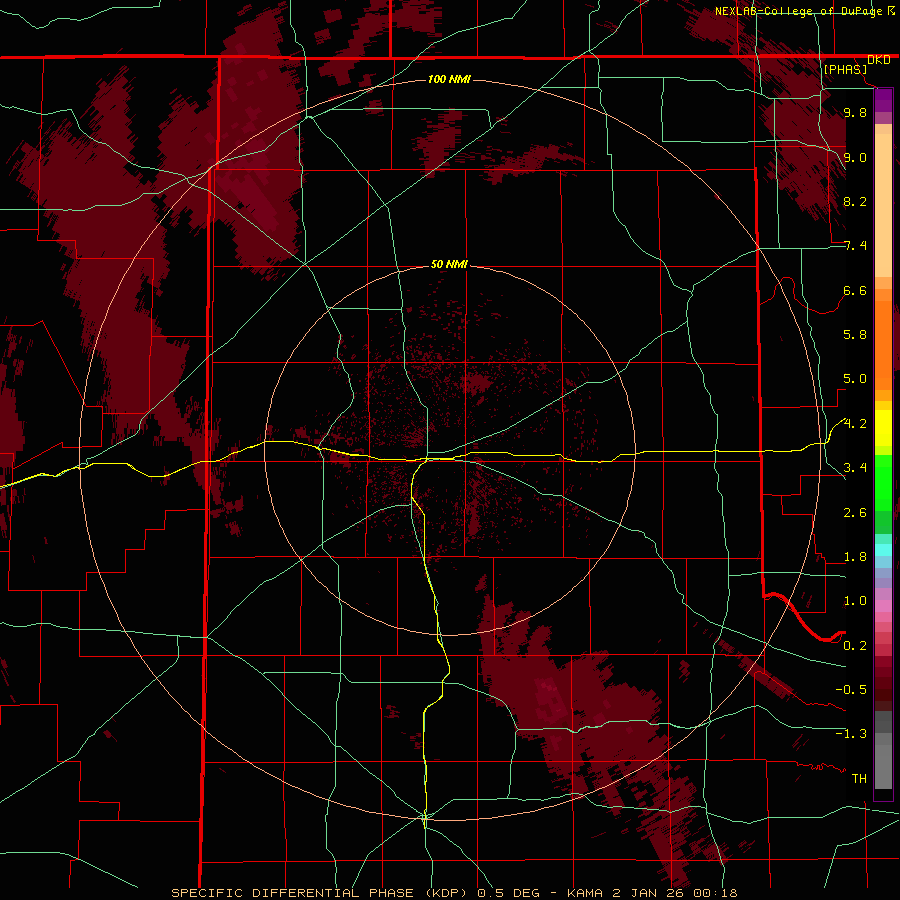Click the 8.2 scale value
Screen dimensions: 900x900
click(x=855, y=201)
